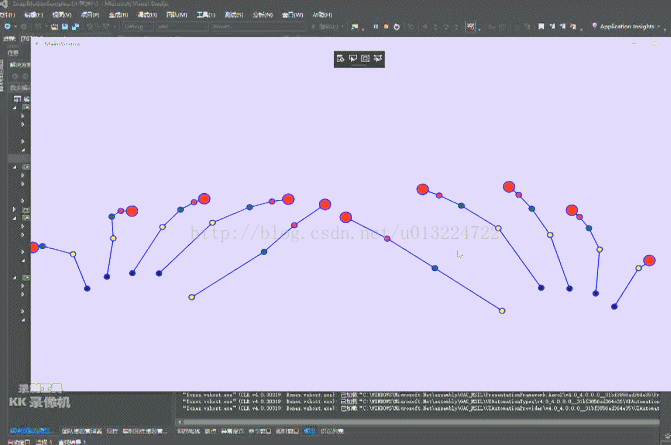The height and width of the screenshot is (445, 671).
Task: Stop debugging with the red stop icon
Action: tap(386, 27)
